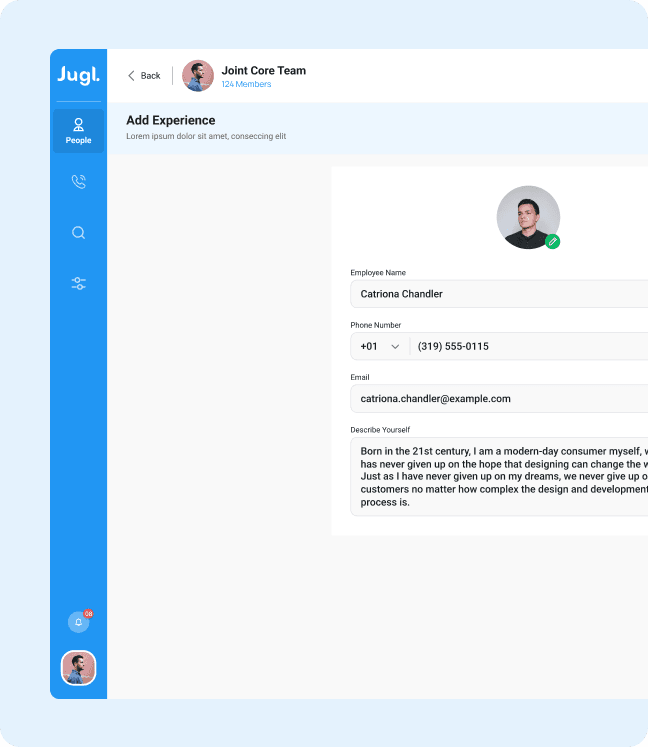Go Back using the header button
The height and width of the screenshot is (747, 648).
144,76
